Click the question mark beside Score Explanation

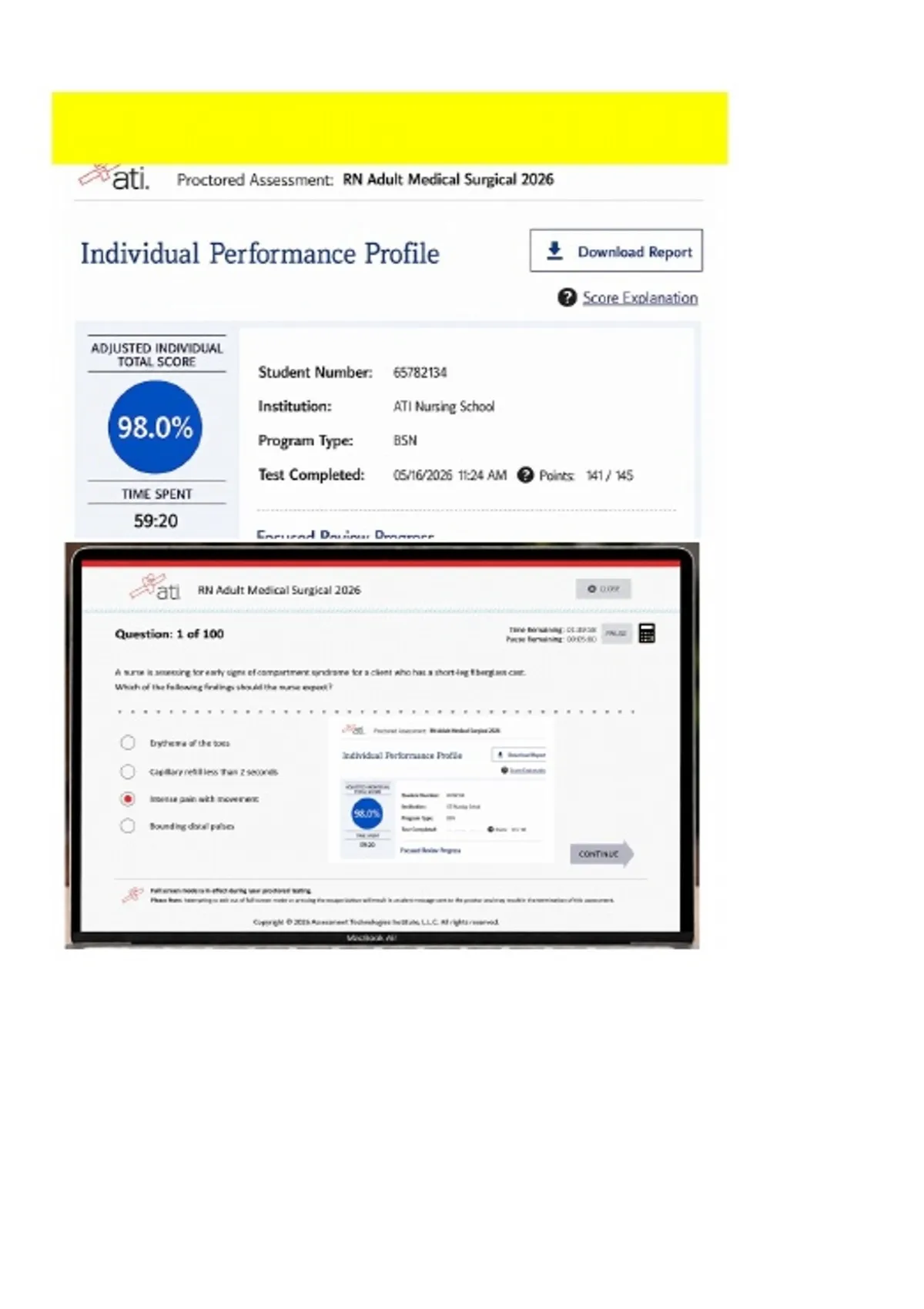click(x=567, y=297)
